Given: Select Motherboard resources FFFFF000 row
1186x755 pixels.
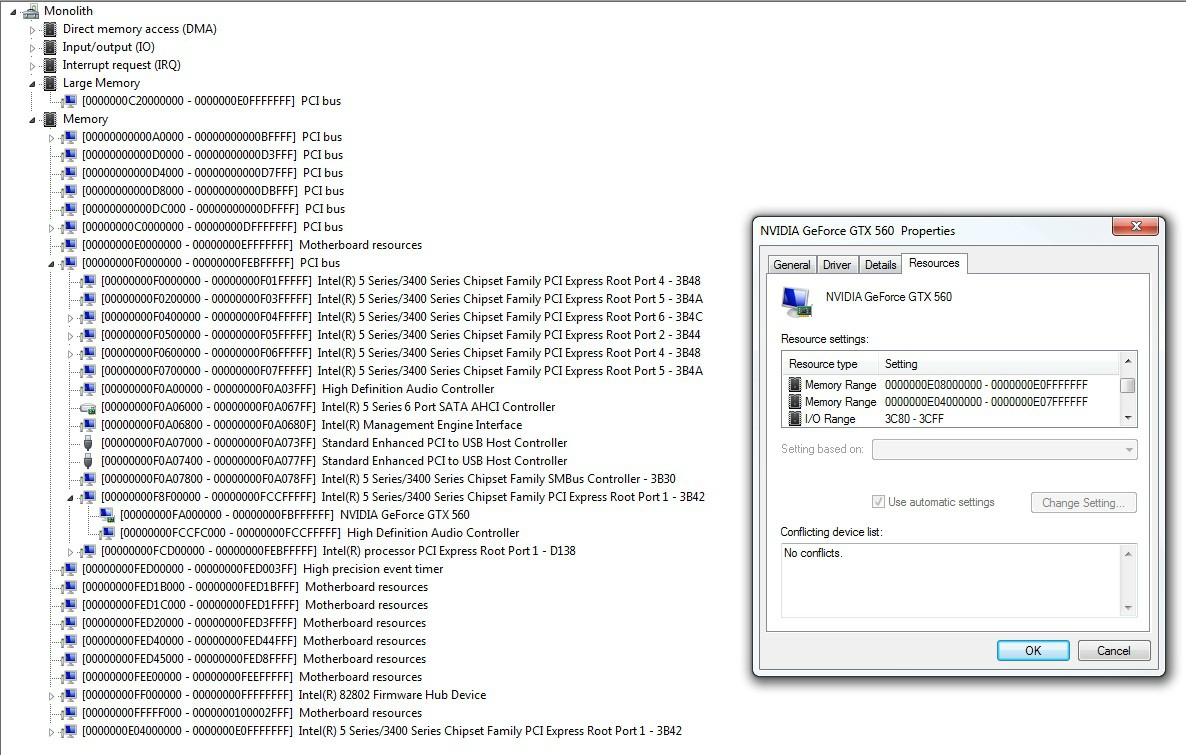Looking at the screenshot, I should tap(252, 713).
